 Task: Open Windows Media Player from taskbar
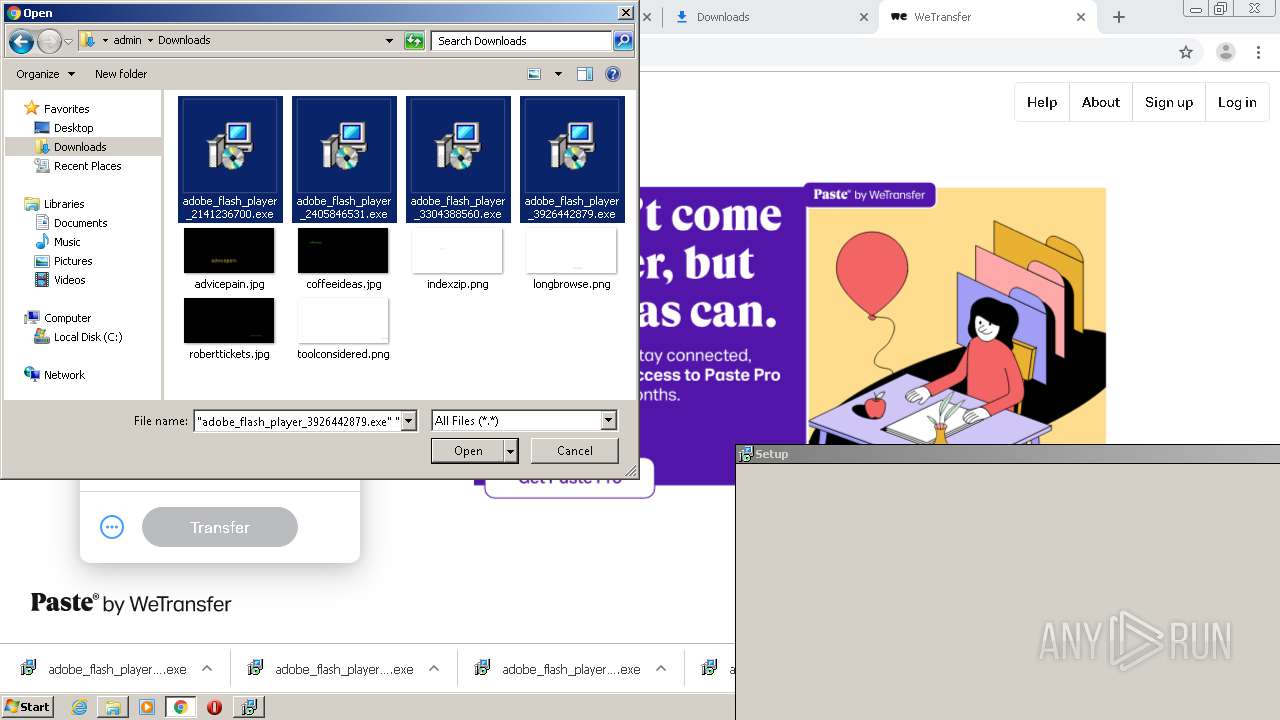pyautogui.click(x=147, y=707)
